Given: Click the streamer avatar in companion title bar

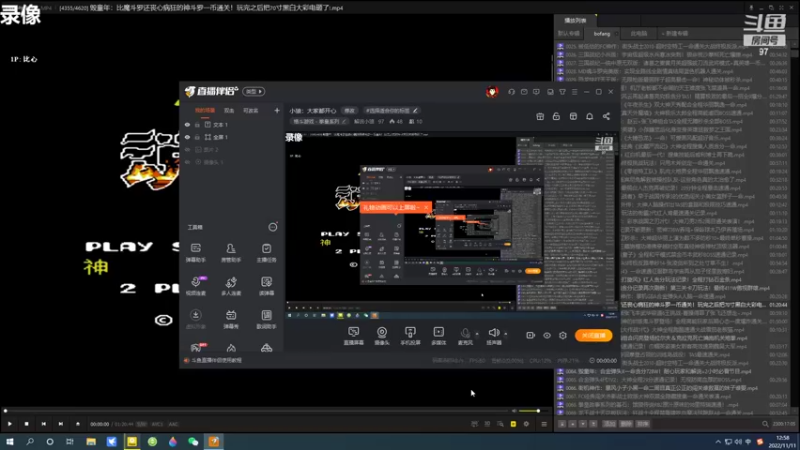Looking at the screenshot, I should [x=492, y=92].
